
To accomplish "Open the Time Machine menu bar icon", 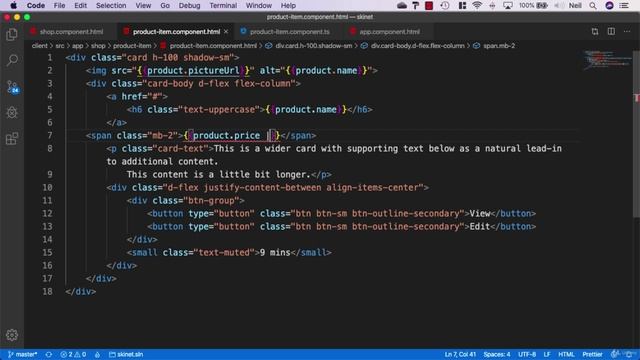I will coord(445,5).
